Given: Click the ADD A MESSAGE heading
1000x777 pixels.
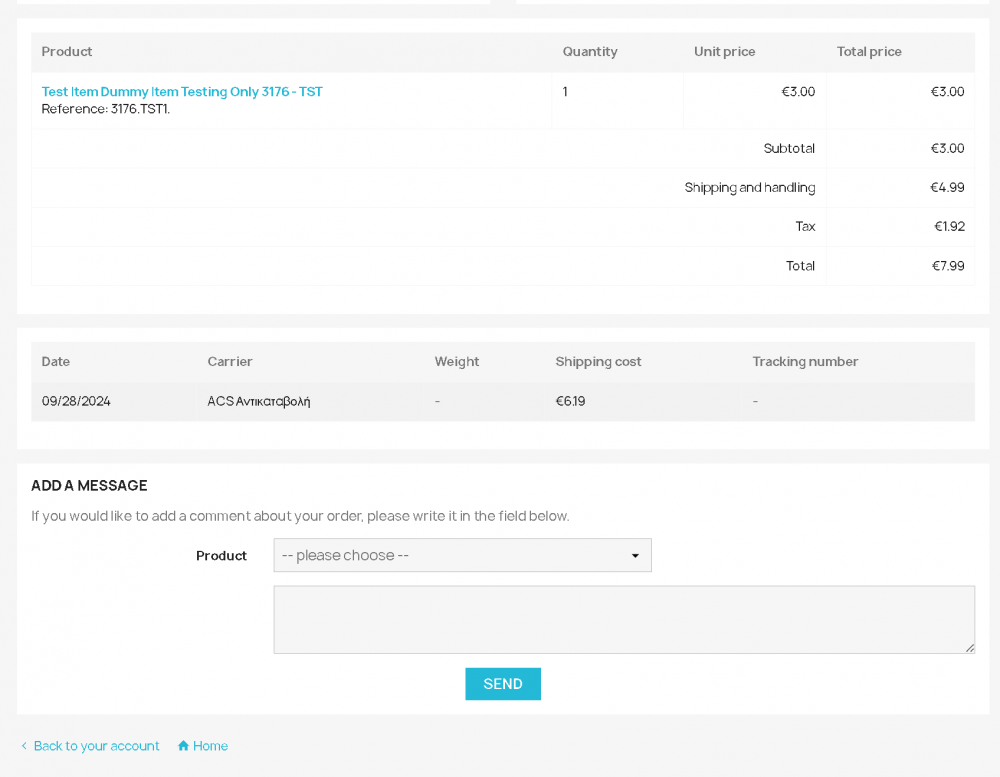Looking at the screenshot, I should pos(89,485).
